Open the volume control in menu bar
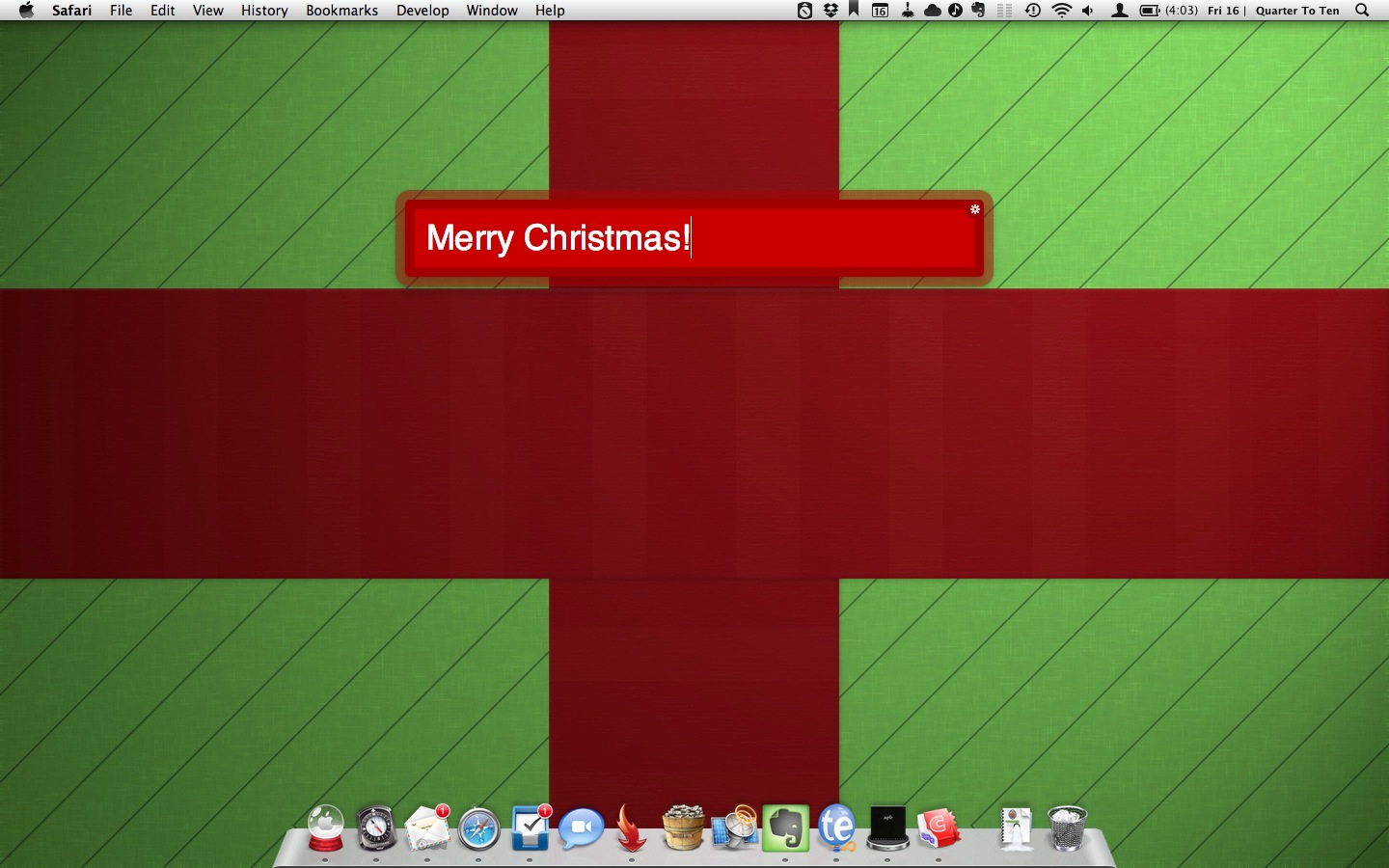Viewport: 1389px width, 868px height. pos(1088,11)
